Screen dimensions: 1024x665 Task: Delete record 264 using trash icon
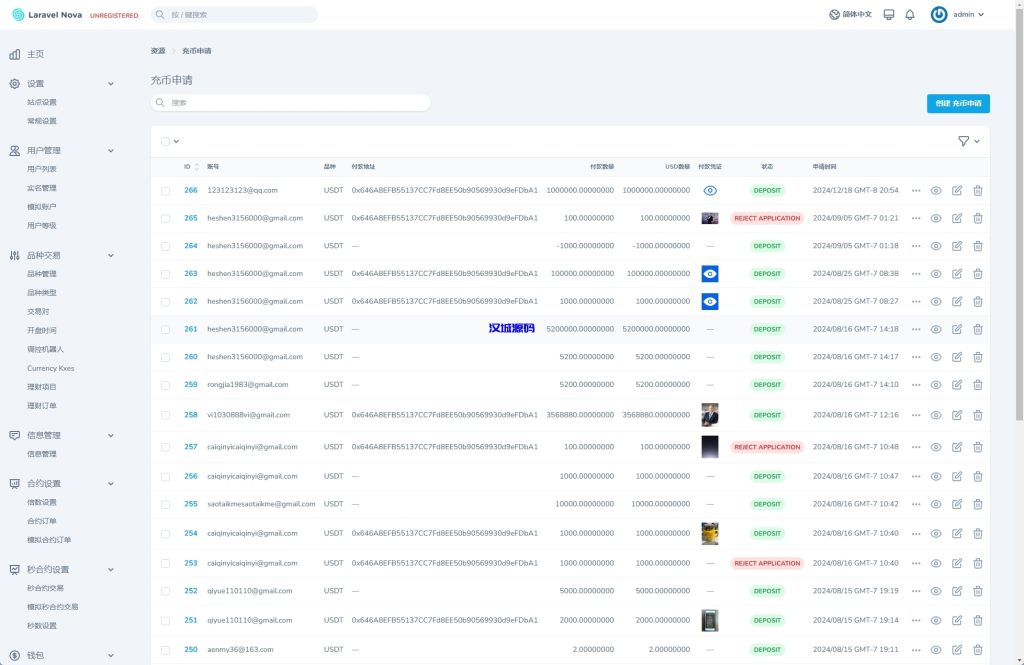pos(978,246)
